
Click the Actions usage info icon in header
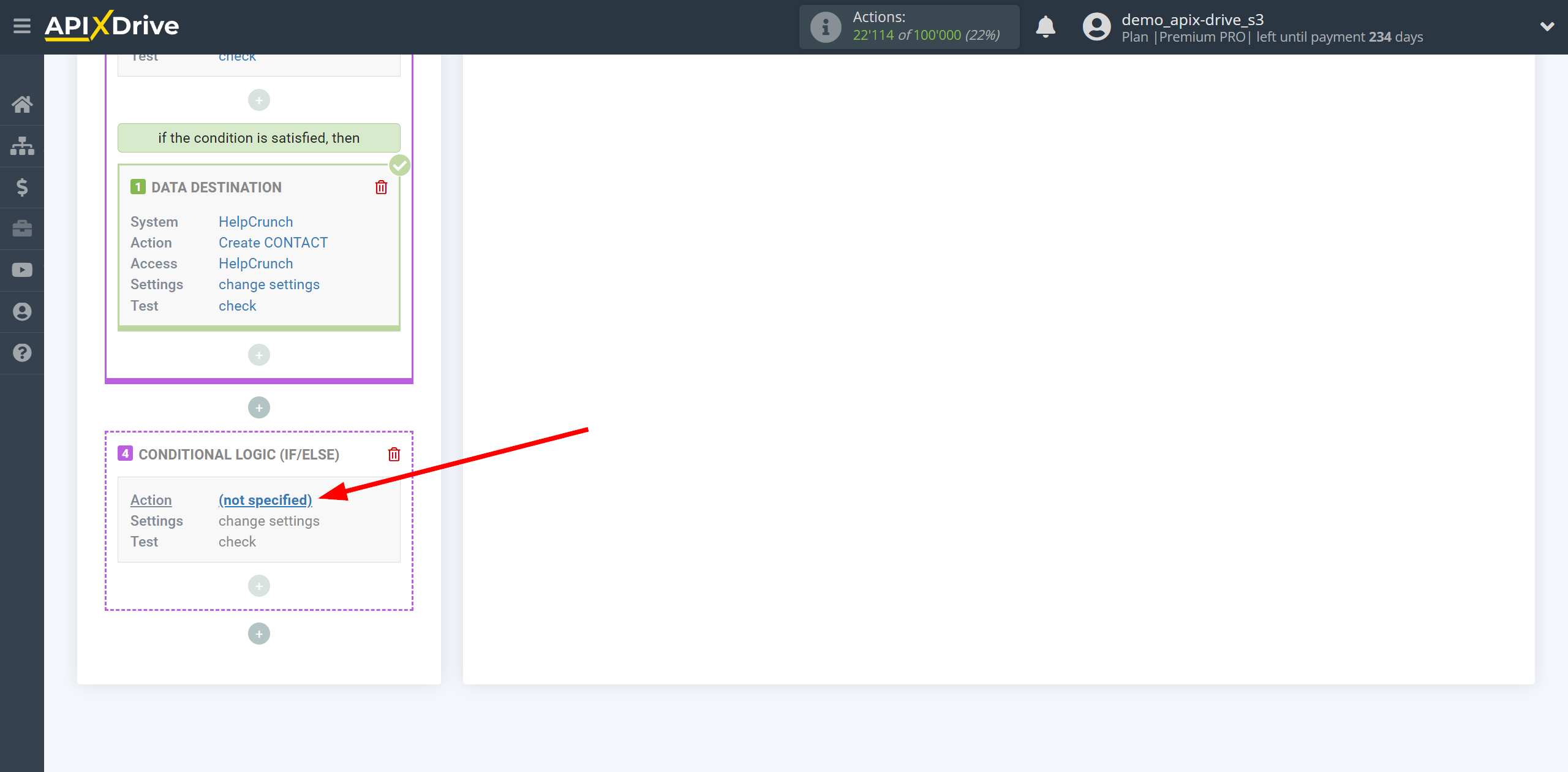point(826,26)
